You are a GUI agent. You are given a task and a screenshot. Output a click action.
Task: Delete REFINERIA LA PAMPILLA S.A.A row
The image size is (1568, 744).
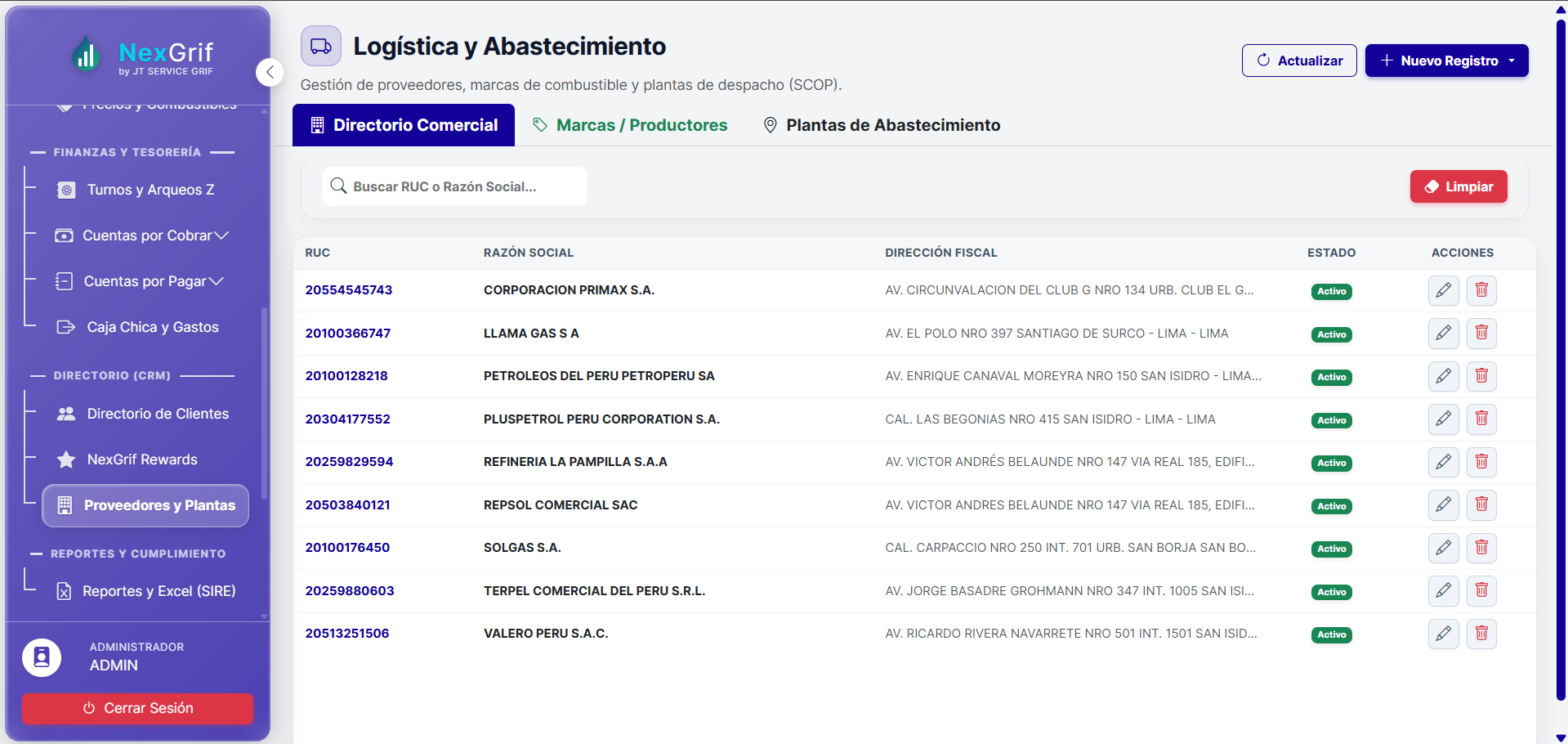point(1481,462)
